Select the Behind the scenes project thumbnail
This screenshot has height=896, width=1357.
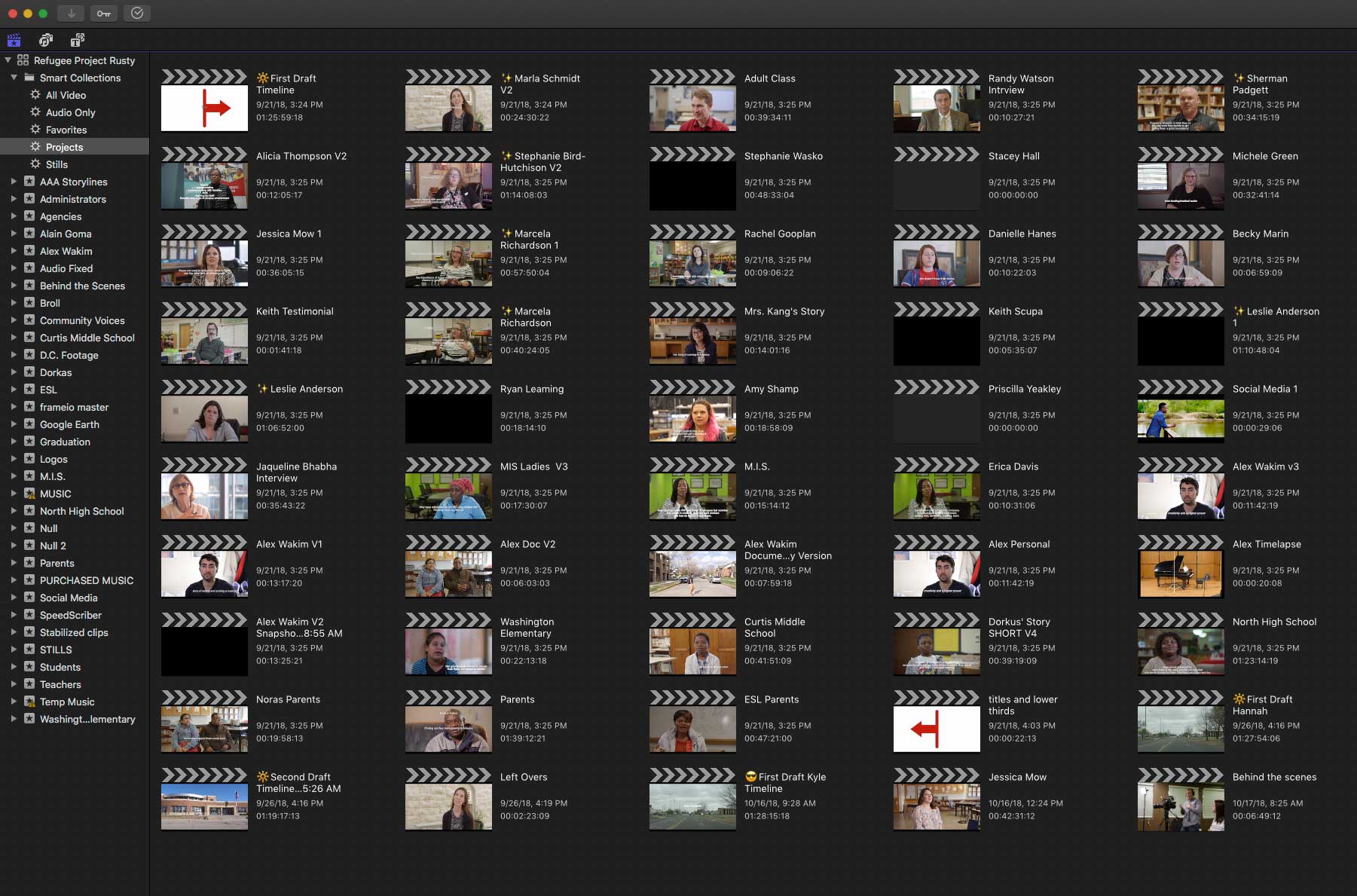[x=1181, y=799]
